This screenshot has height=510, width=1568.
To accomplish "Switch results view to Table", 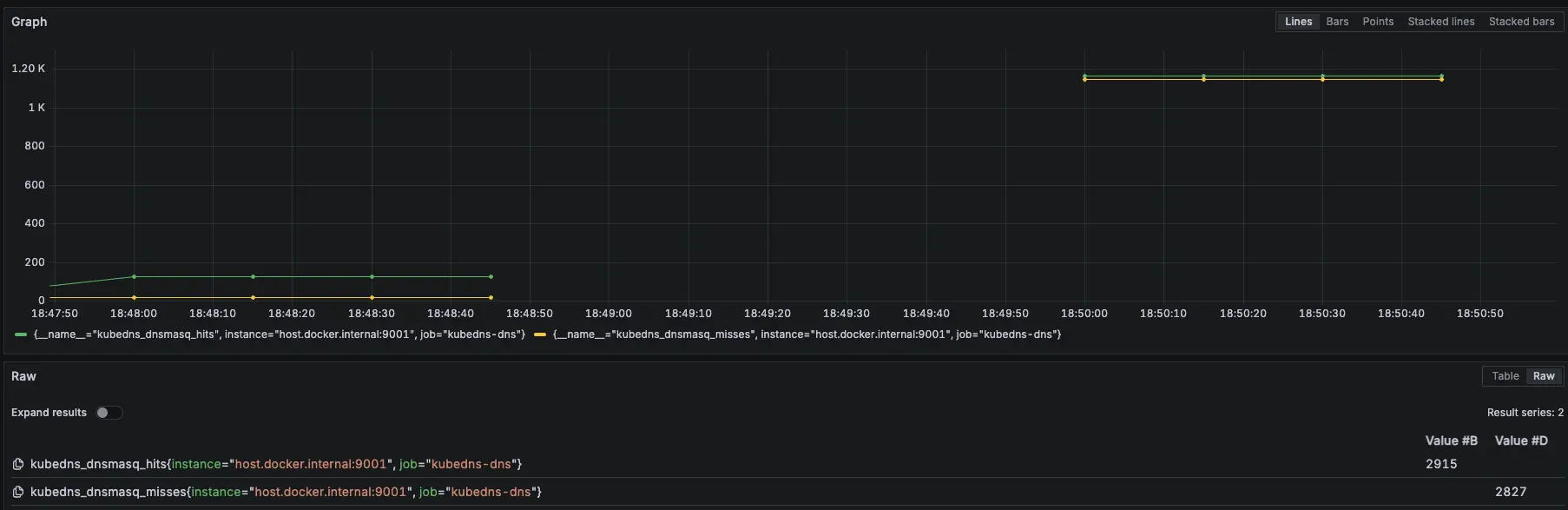I will click(x=1505, y=376).
